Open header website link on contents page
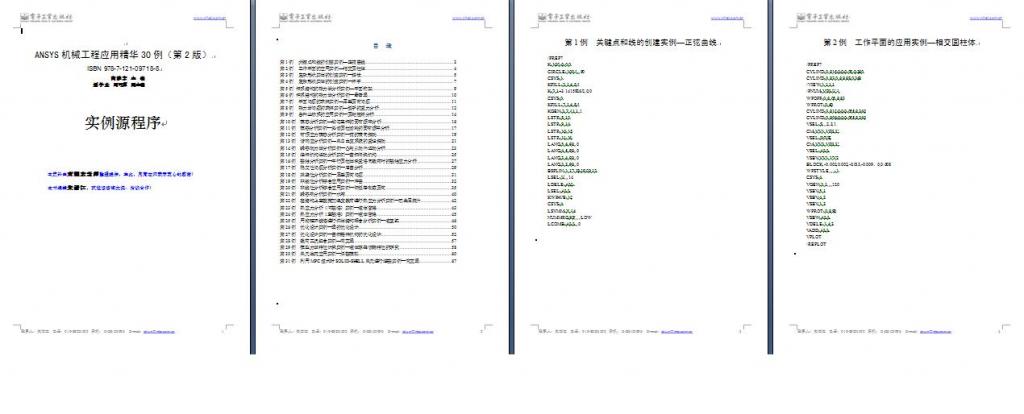1024x414 pixels. click(x=466, y=18)
